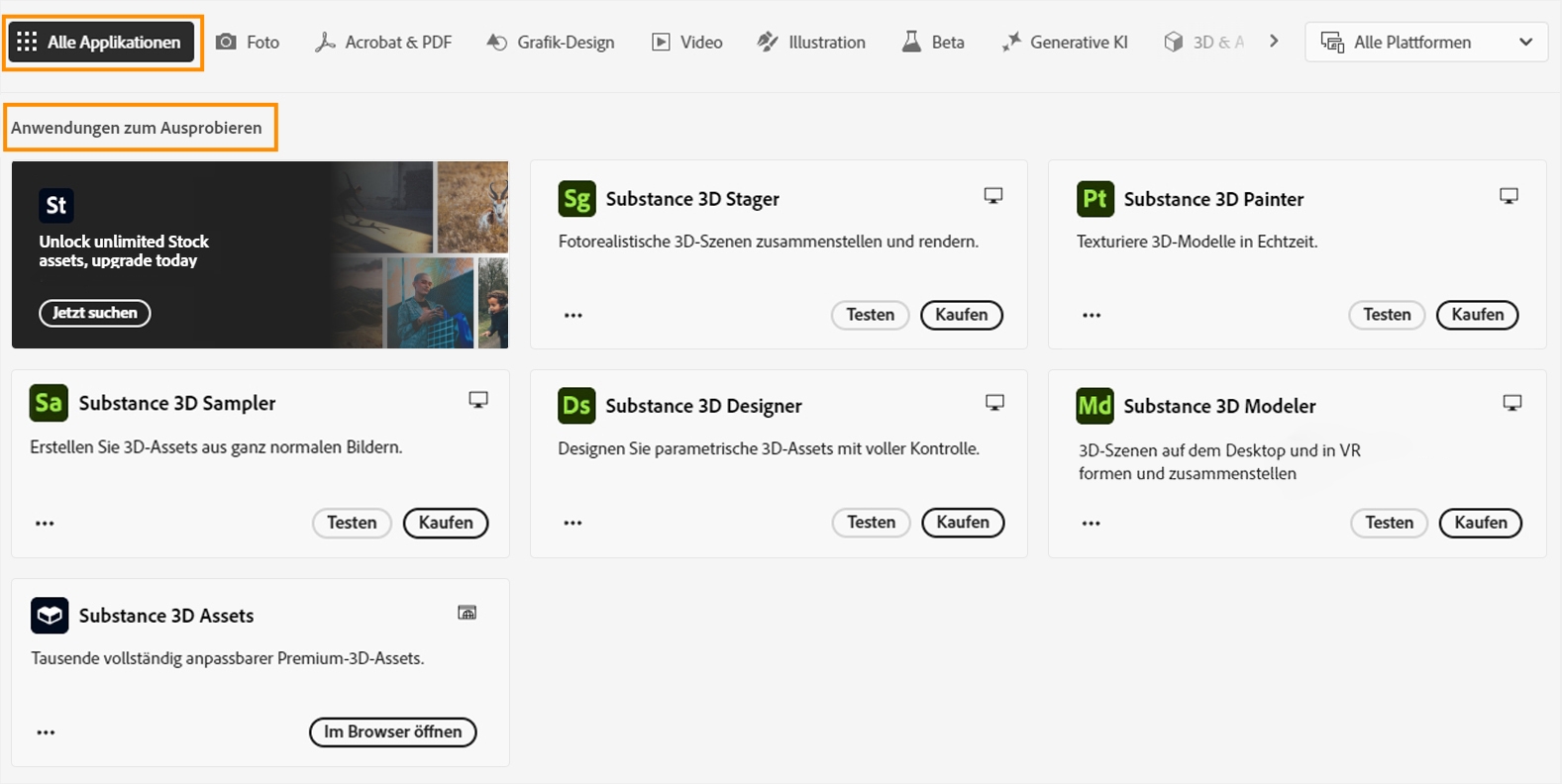Click Kaufen for Substance 3D Modeler
This screenshot has width=1562, height=784.
click(x=1481, y=523)
